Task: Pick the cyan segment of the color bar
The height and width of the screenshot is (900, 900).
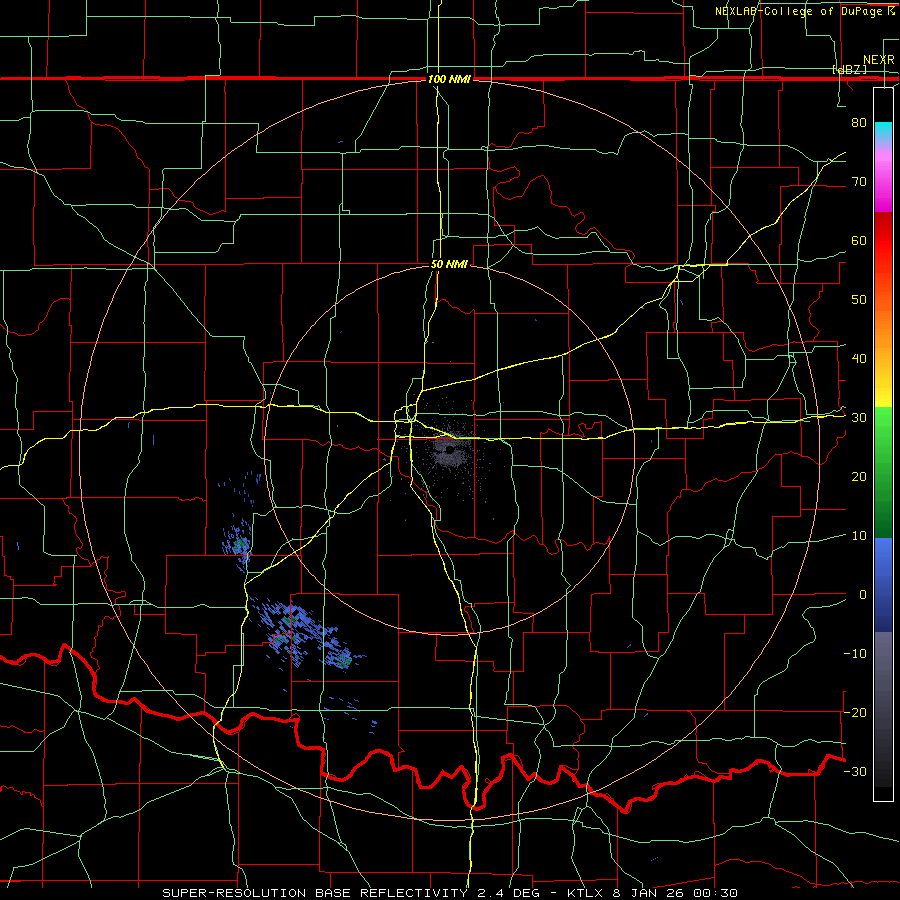Action: [x=883, y=132]
